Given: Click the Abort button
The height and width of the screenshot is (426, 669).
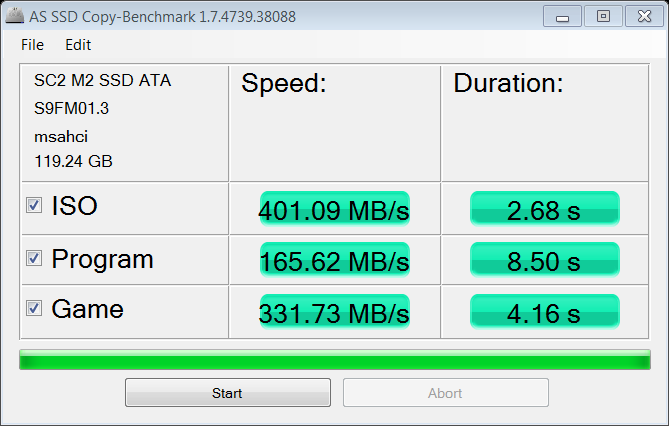Looking at the screenshot, I should [445, 393].
